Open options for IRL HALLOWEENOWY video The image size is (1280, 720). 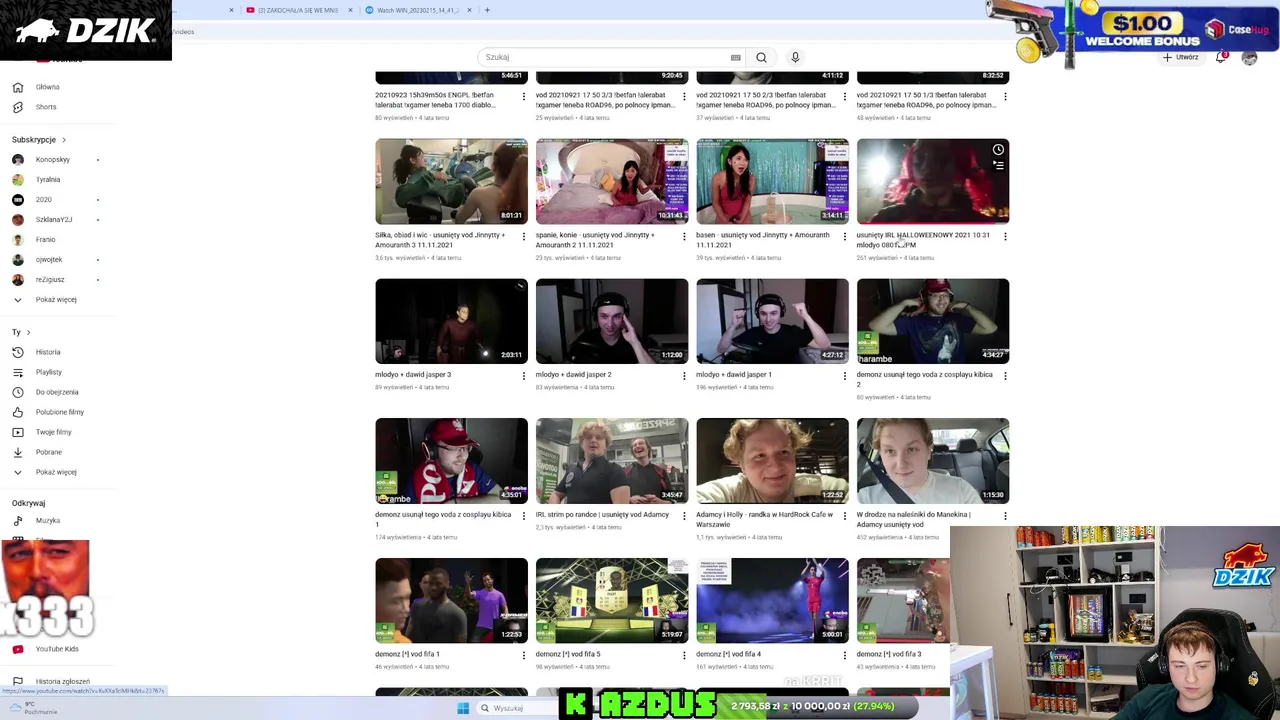[1005, 237]
